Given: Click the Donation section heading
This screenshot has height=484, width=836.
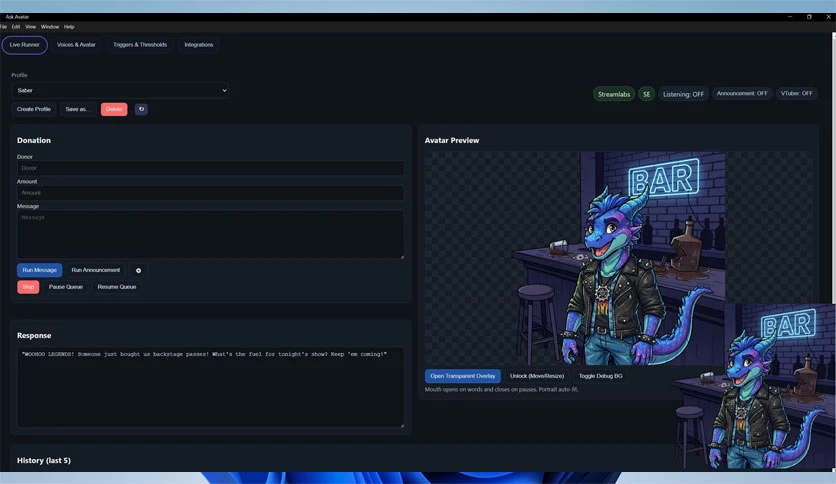Looking at the screenshot, I should (34, 140).
